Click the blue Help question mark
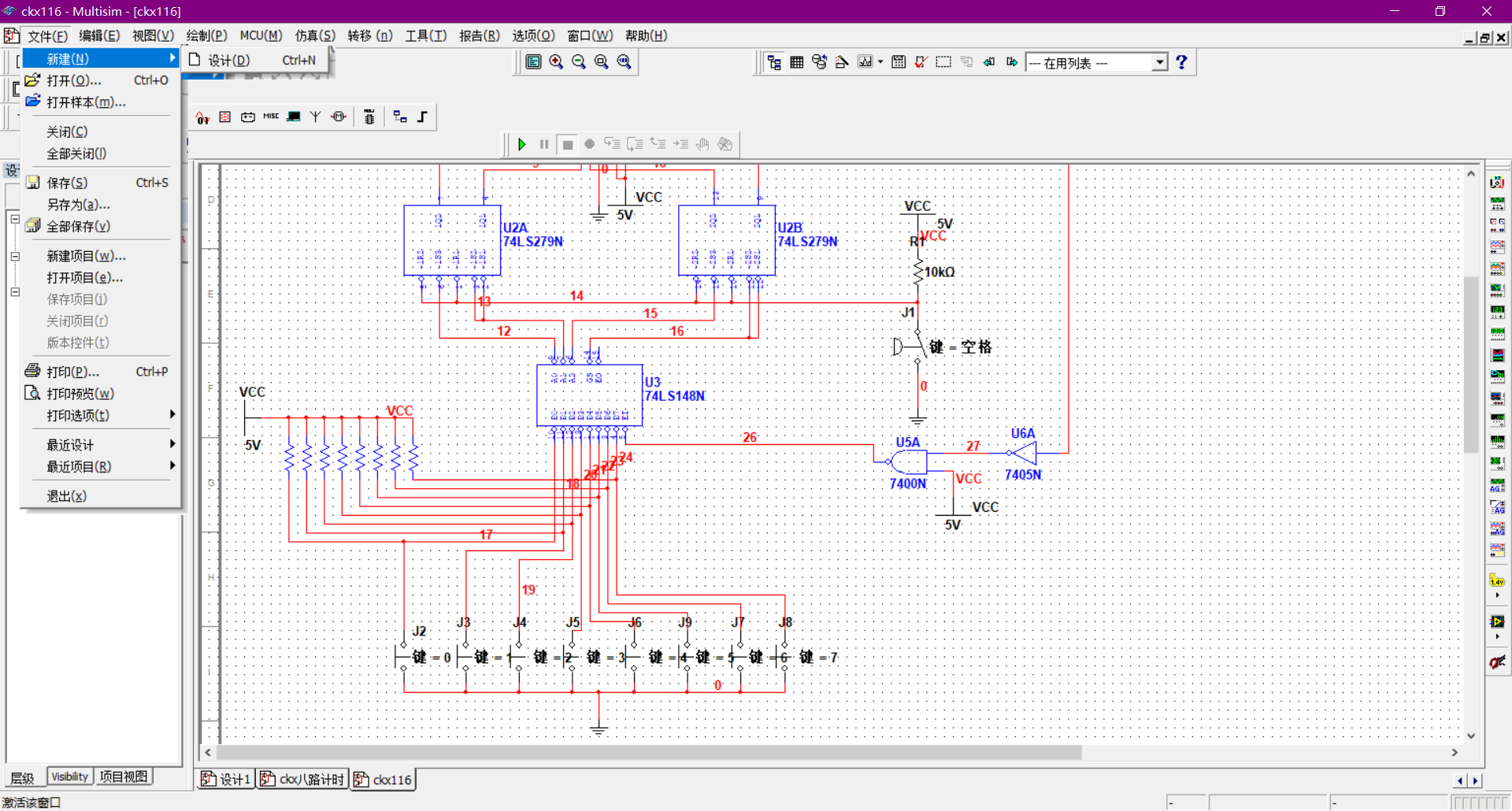This screenshot has height=811, width=1512. 1181,62
